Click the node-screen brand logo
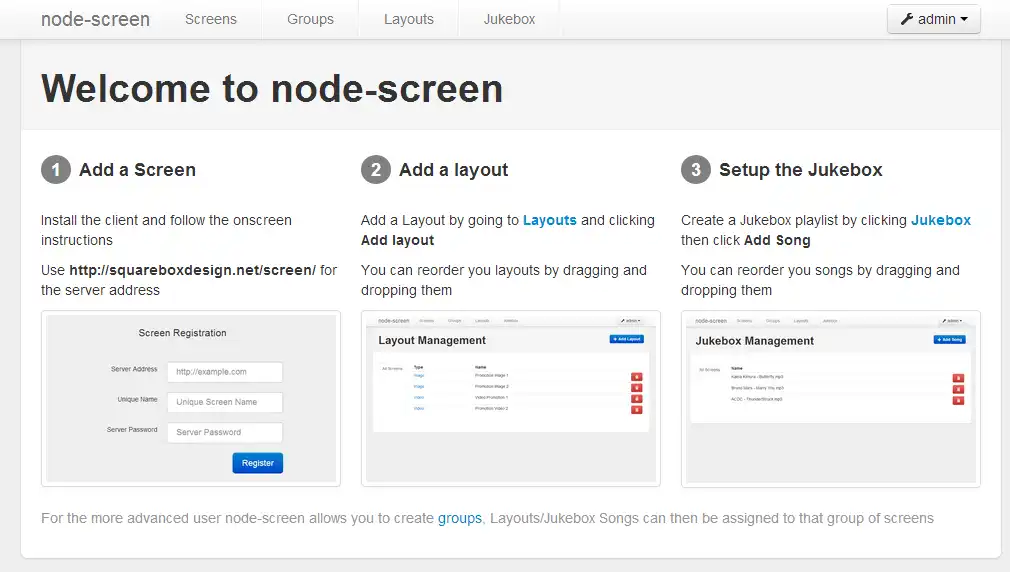 95,19
